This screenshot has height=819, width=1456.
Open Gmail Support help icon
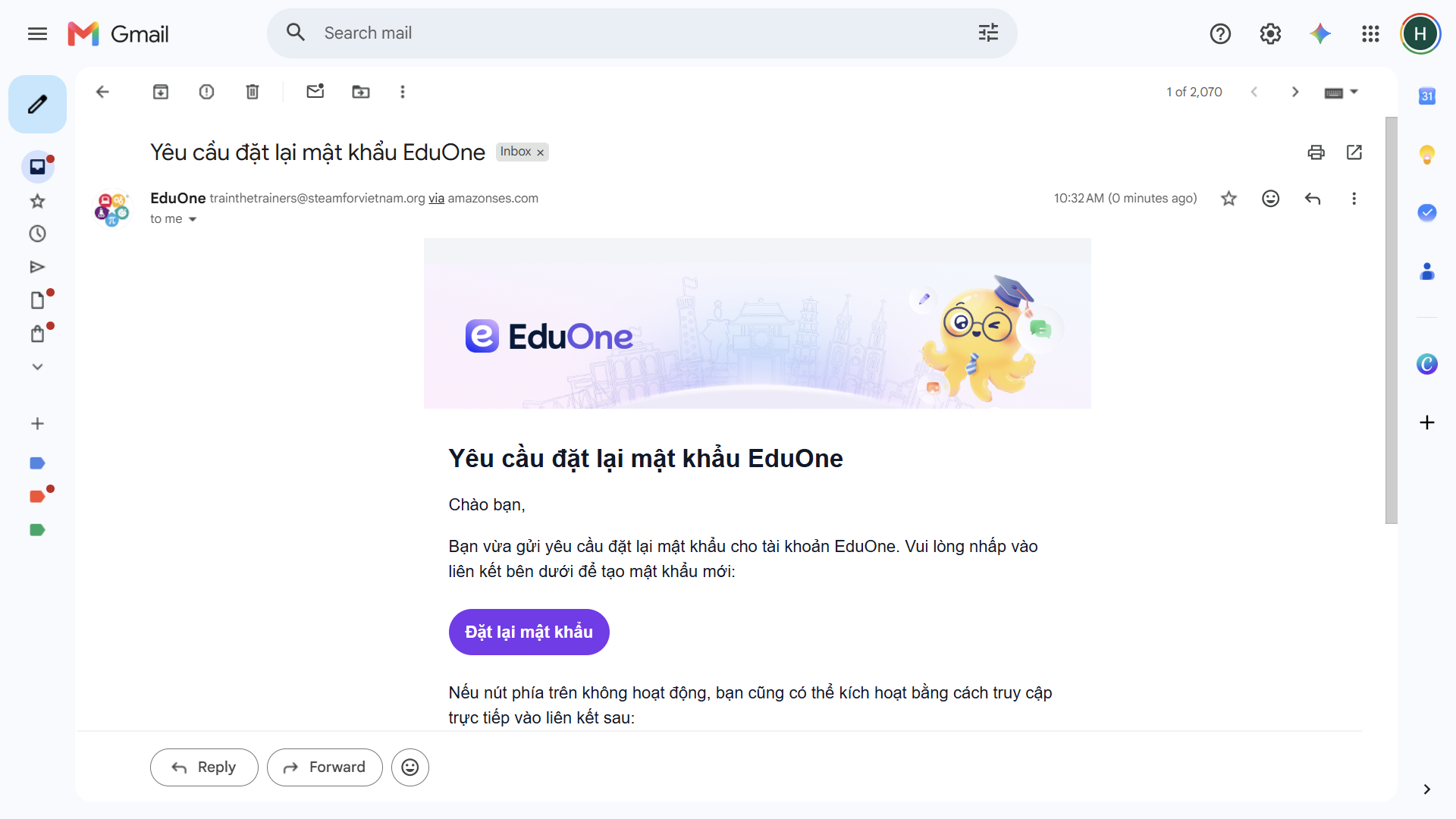point(1220,33)
